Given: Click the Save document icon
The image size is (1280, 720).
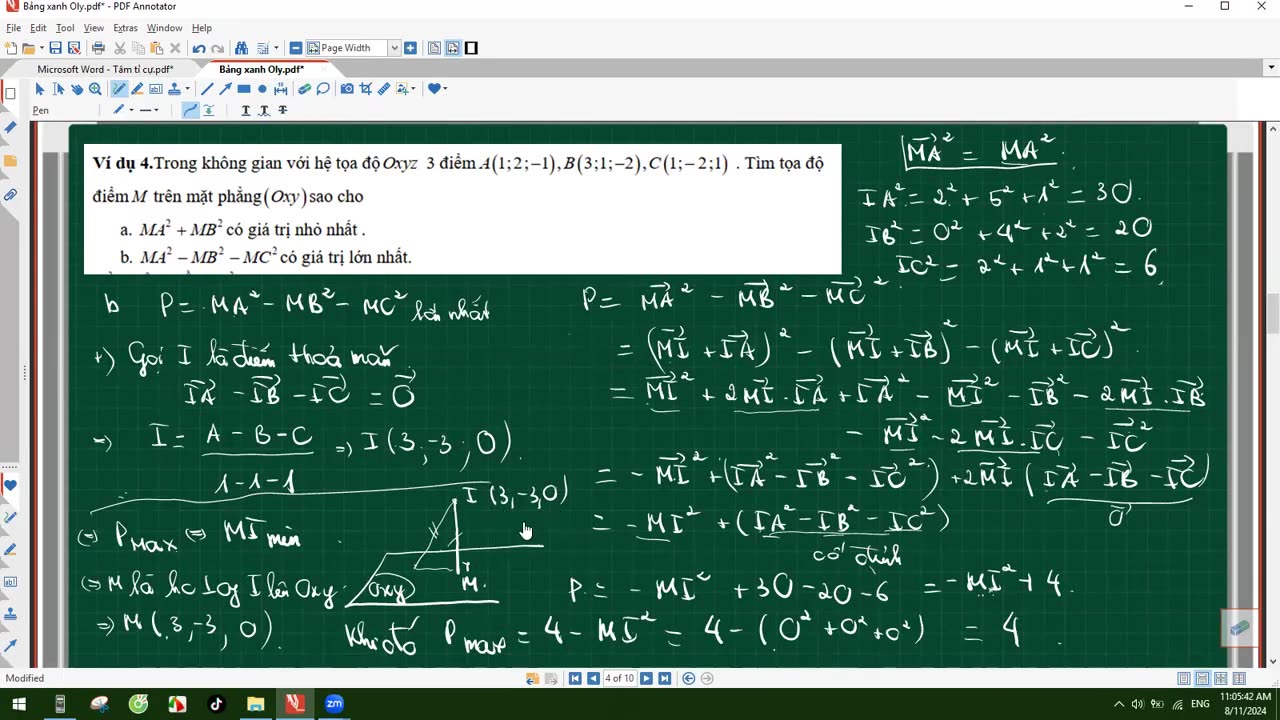Looking at the screenshot, I should tap(55, 48).
